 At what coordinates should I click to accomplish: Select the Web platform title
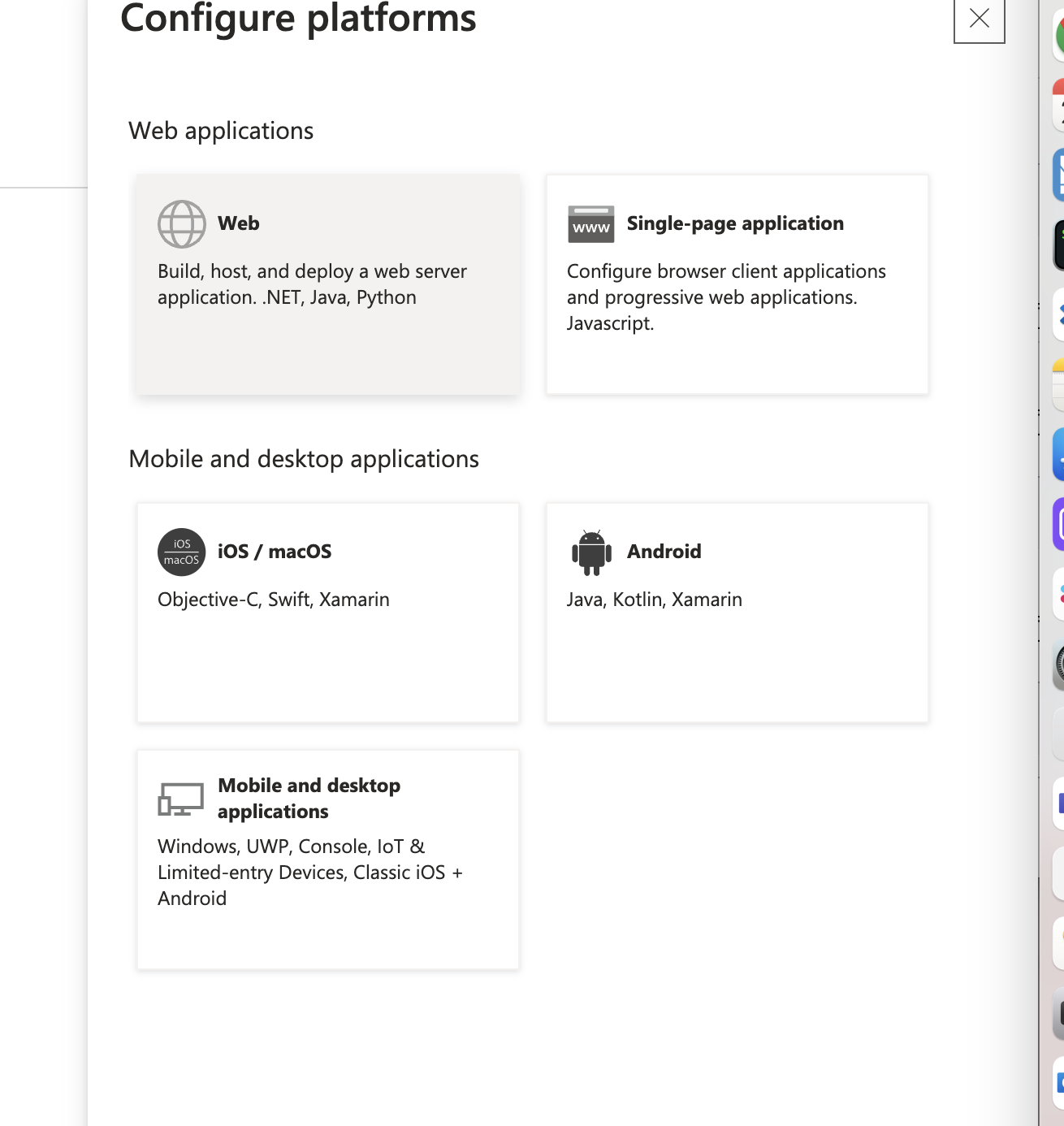(238, 223)
